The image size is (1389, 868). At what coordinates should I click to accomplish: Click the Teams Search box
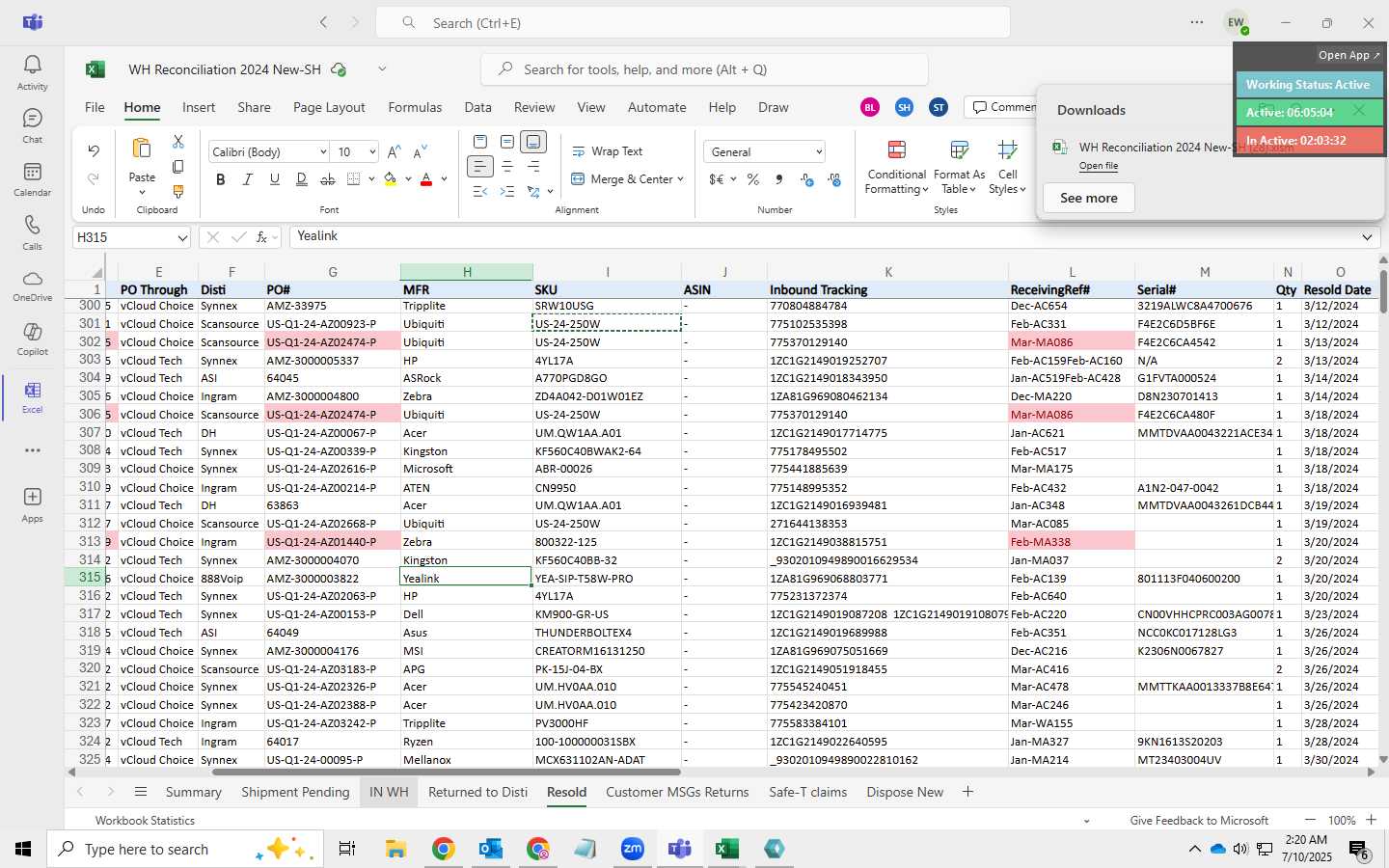coord(693,22)
